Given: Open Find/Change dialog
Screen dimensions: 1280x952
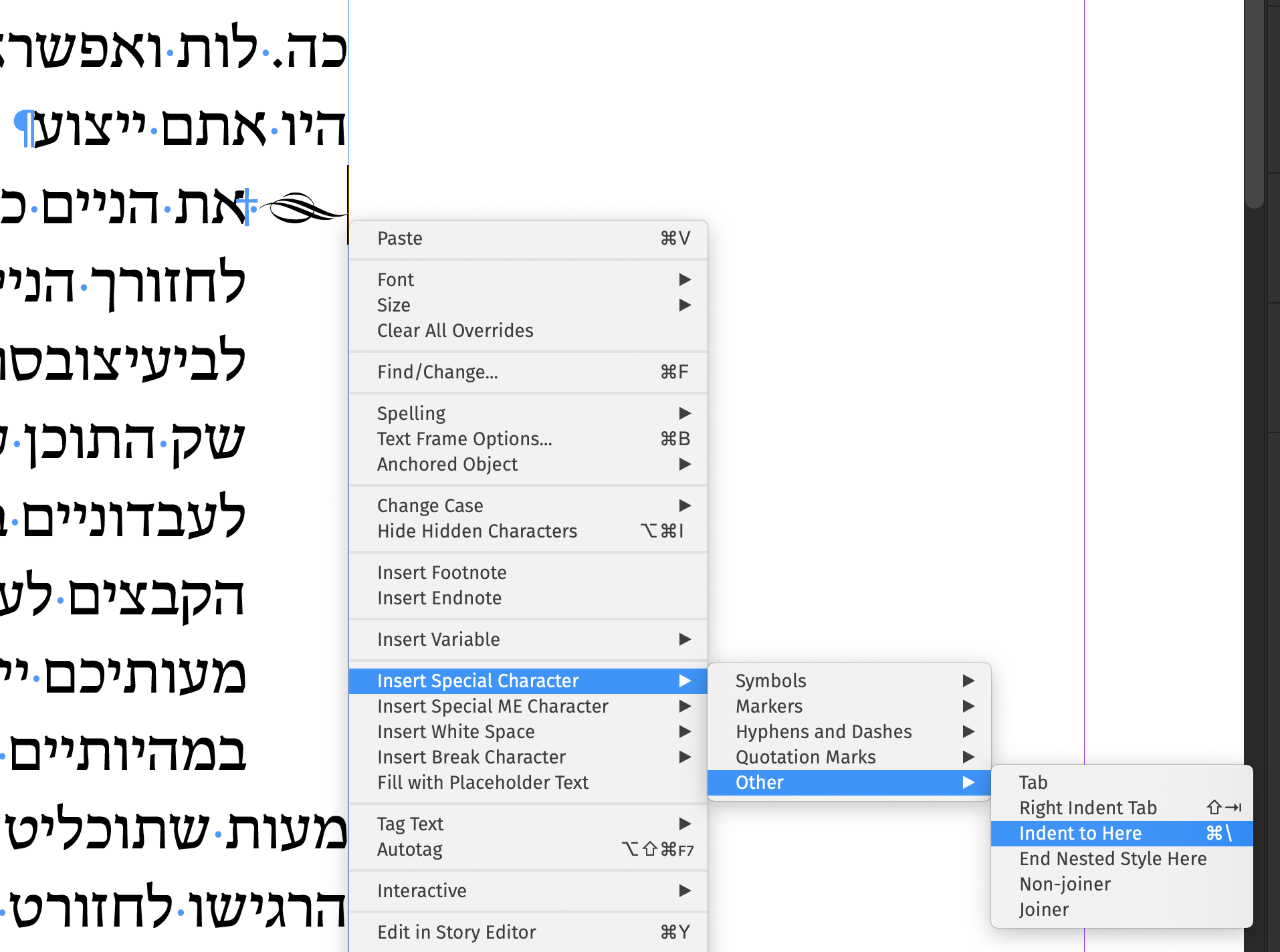Looking at the screenshot, I should click(528, 372).
